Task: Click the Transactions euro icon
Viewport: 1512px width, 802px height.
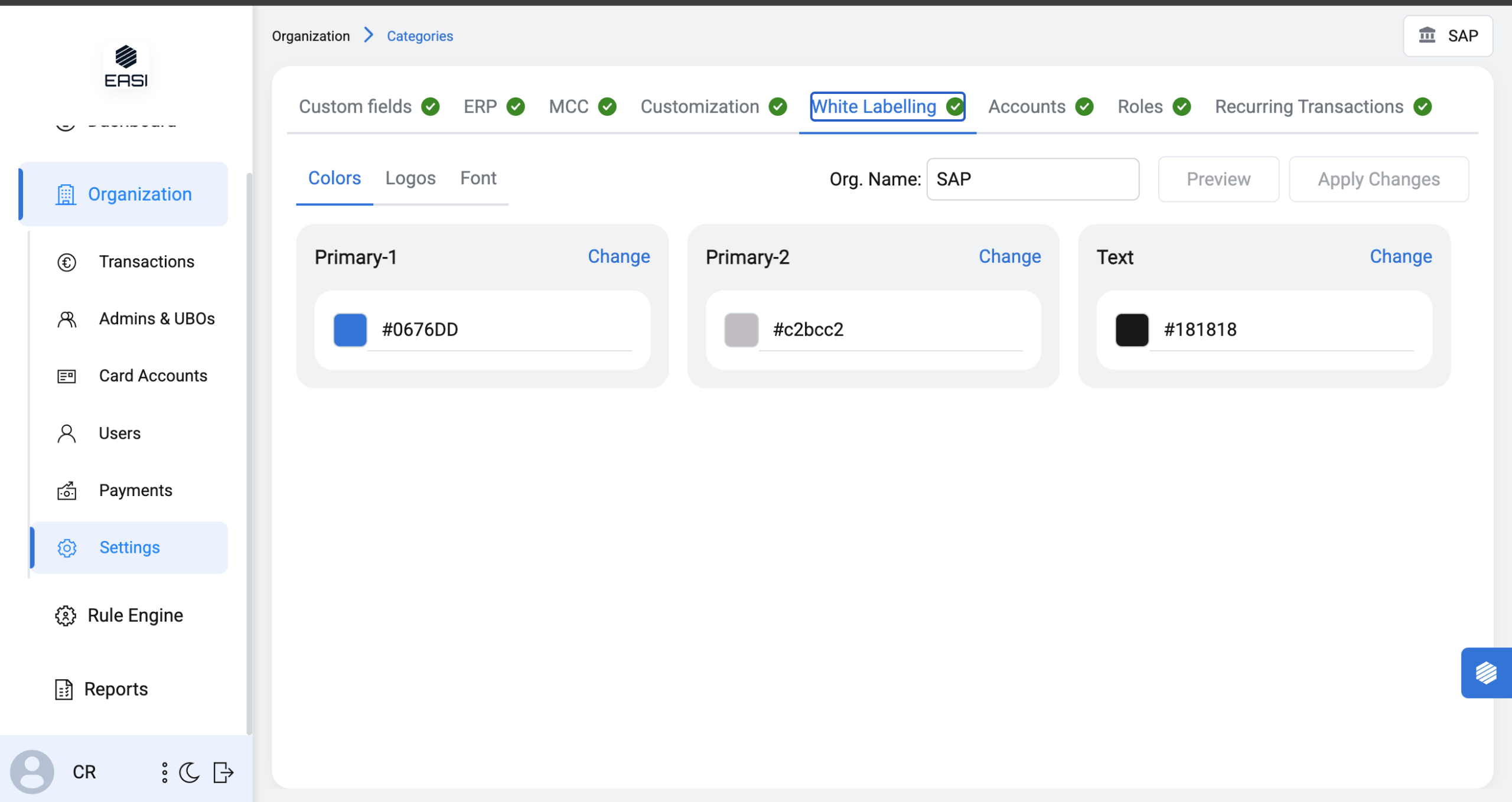Action: 66,262
